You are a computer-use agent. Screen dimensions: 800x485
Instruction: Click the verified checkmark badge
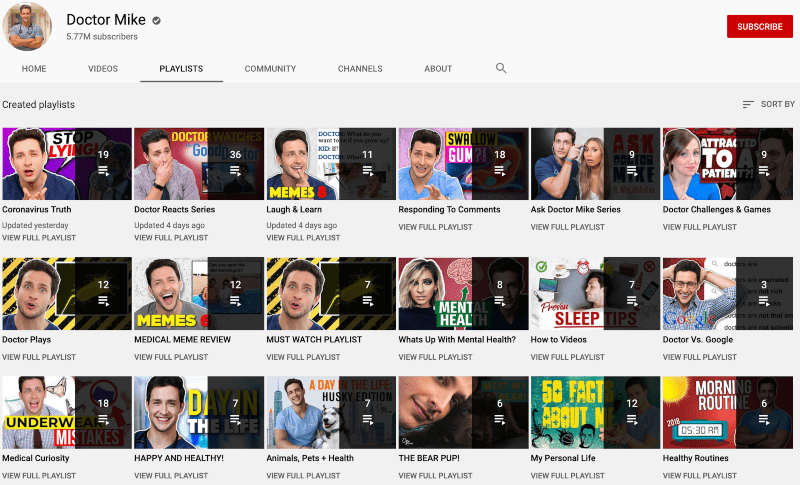point(157,20)
